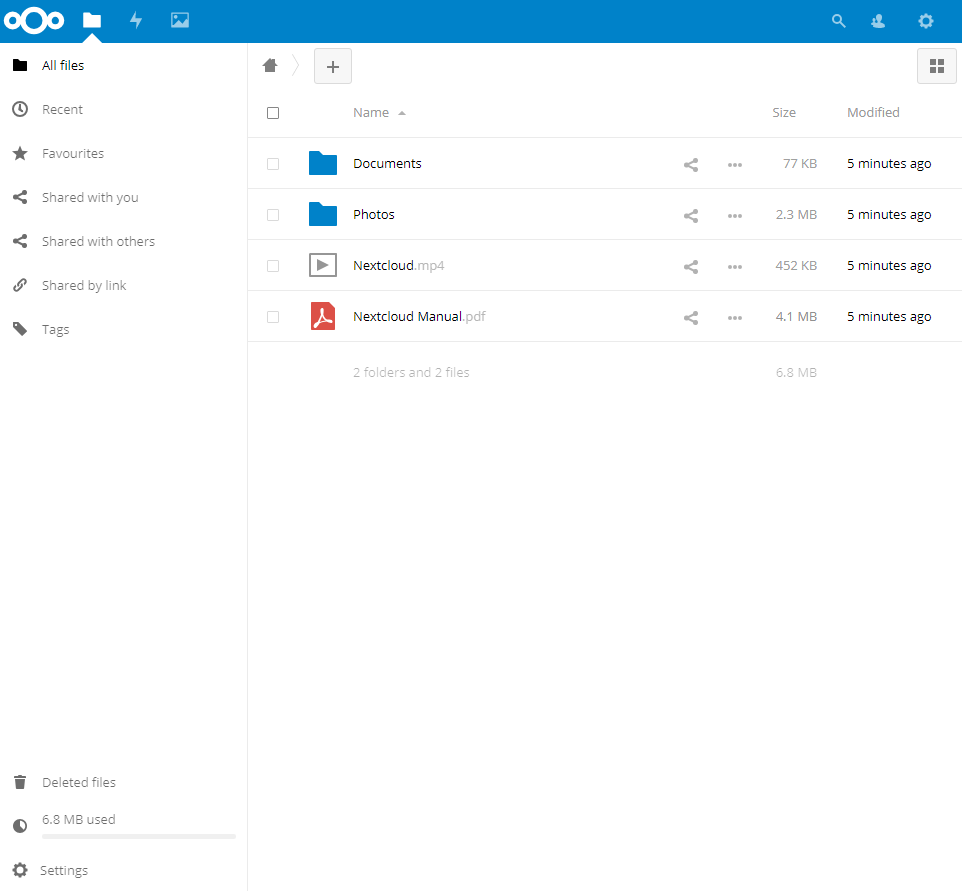Click Photos size 2.3 MB
The width and height of the screenshot is (962, 891).
796,215
